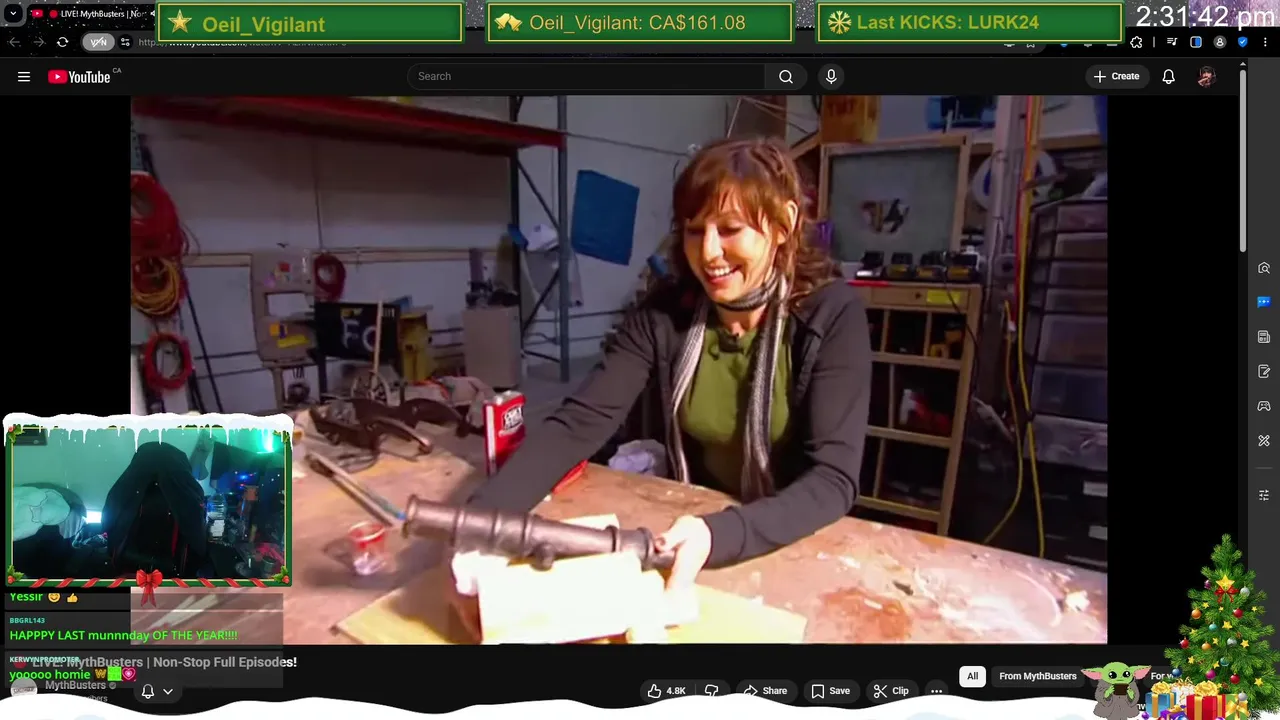Click the MythBusters video player
The image size is (1280, 720).
tap(618, 370)
